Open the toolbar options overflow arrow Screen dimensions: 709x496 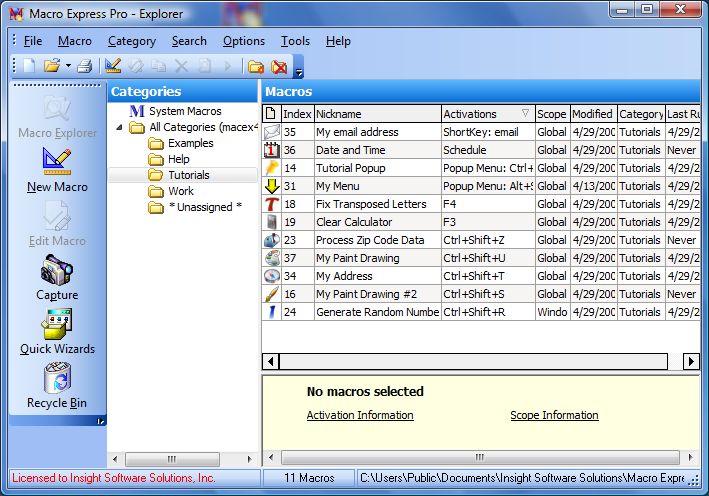tap(298, 72)
